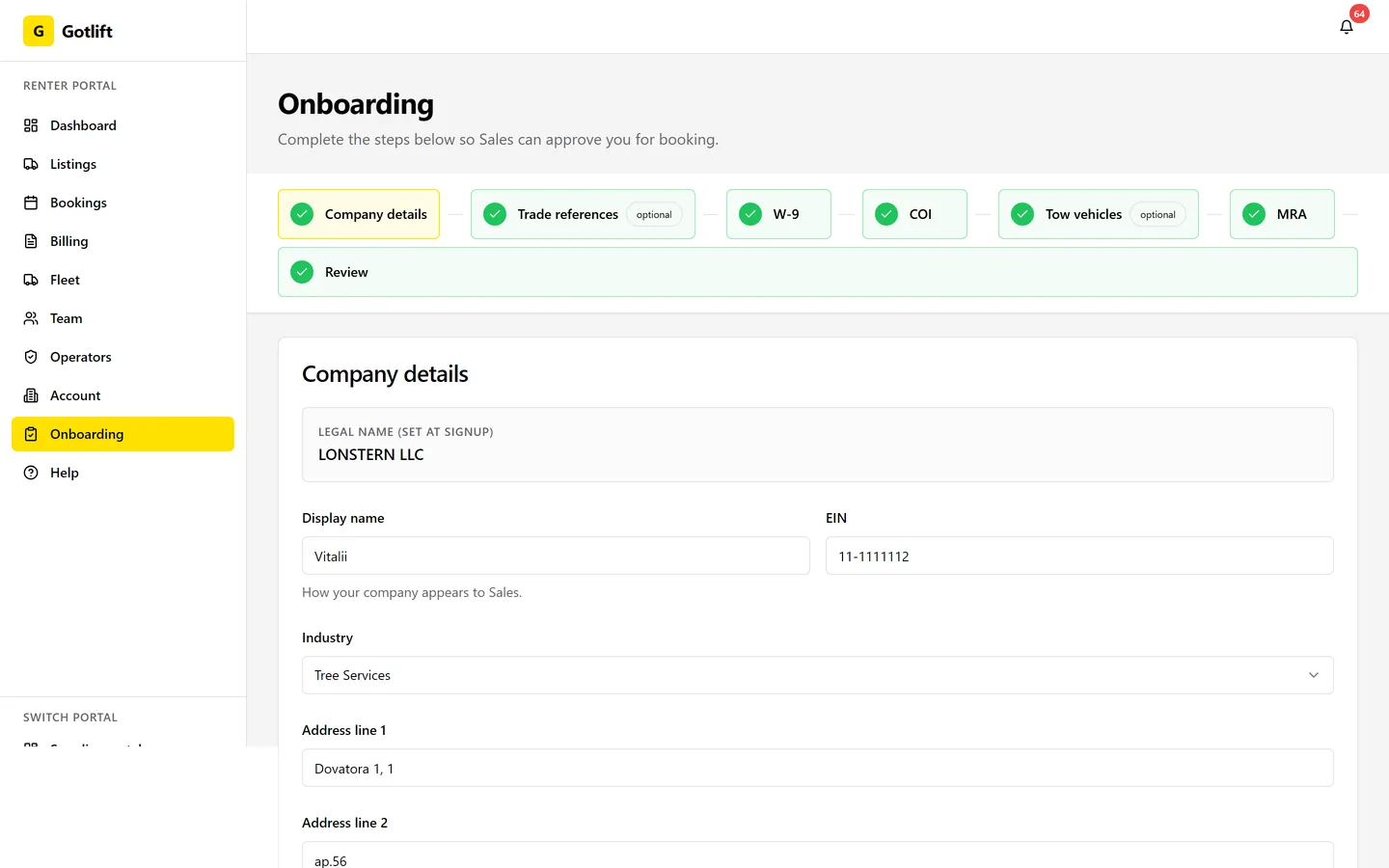Click the Onboarding clipboard icon
1389x868 pixels.
[31, 434]
